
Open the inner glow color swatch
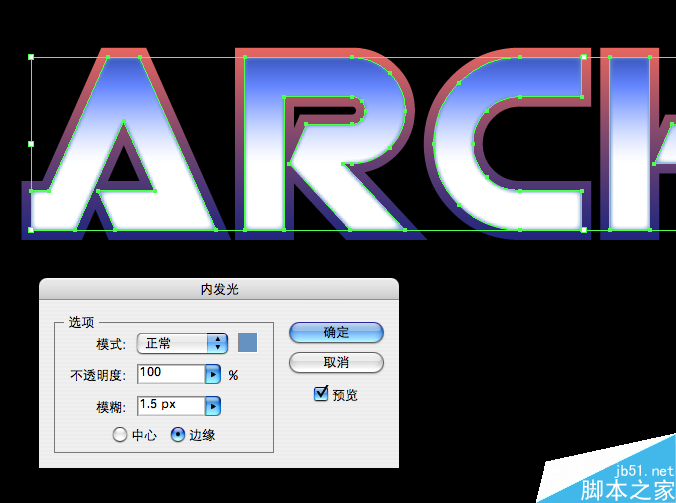coord(247,343)
